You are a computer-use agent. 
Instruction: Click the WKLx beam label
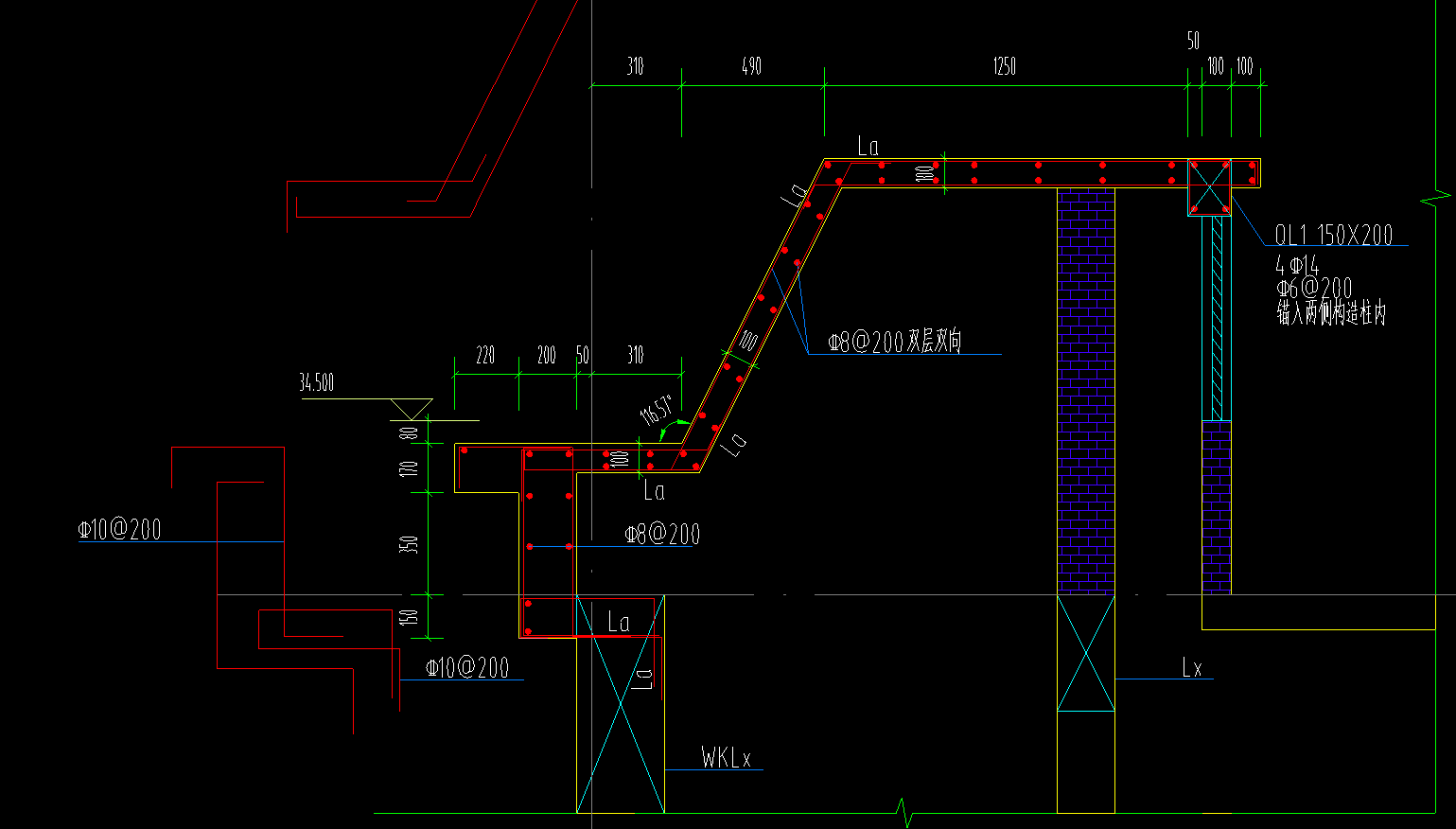coord(726,757)
